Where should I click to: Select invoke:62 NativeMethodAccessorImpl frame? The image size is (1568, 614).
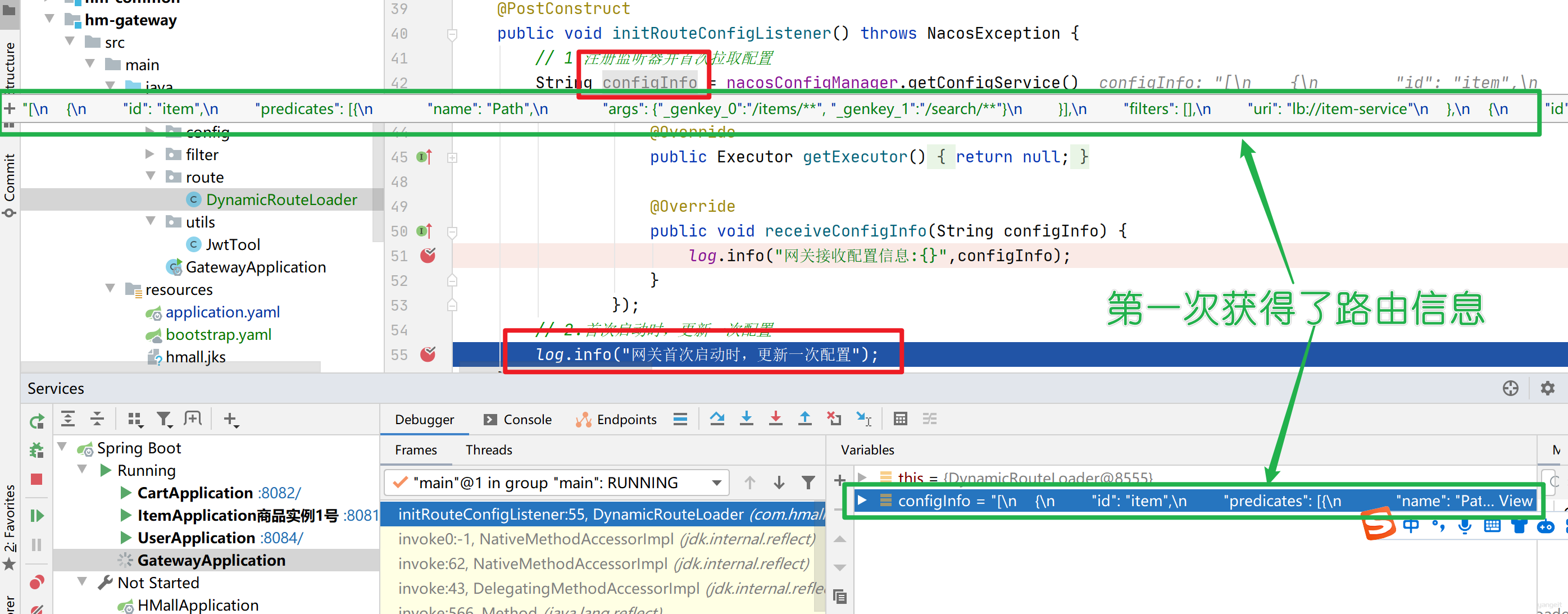(x=603, y=564)
